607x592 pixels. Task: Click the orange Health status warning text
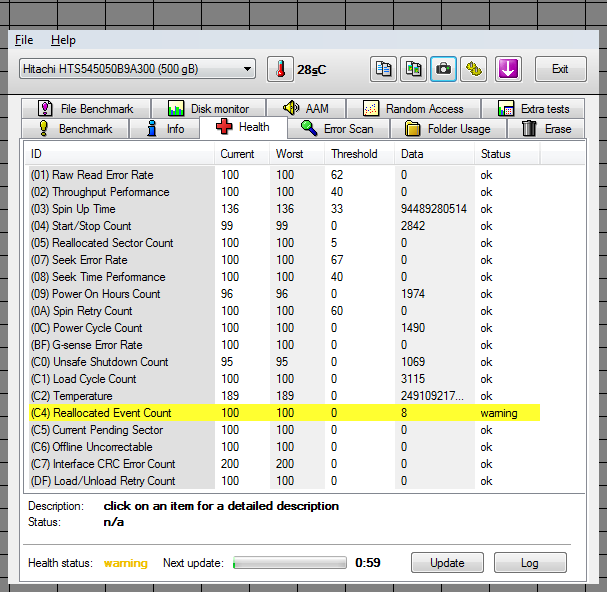(126, 563)
